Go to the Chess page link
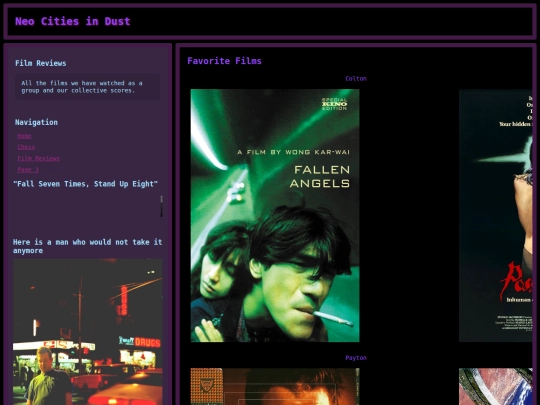 click(26, 147)
